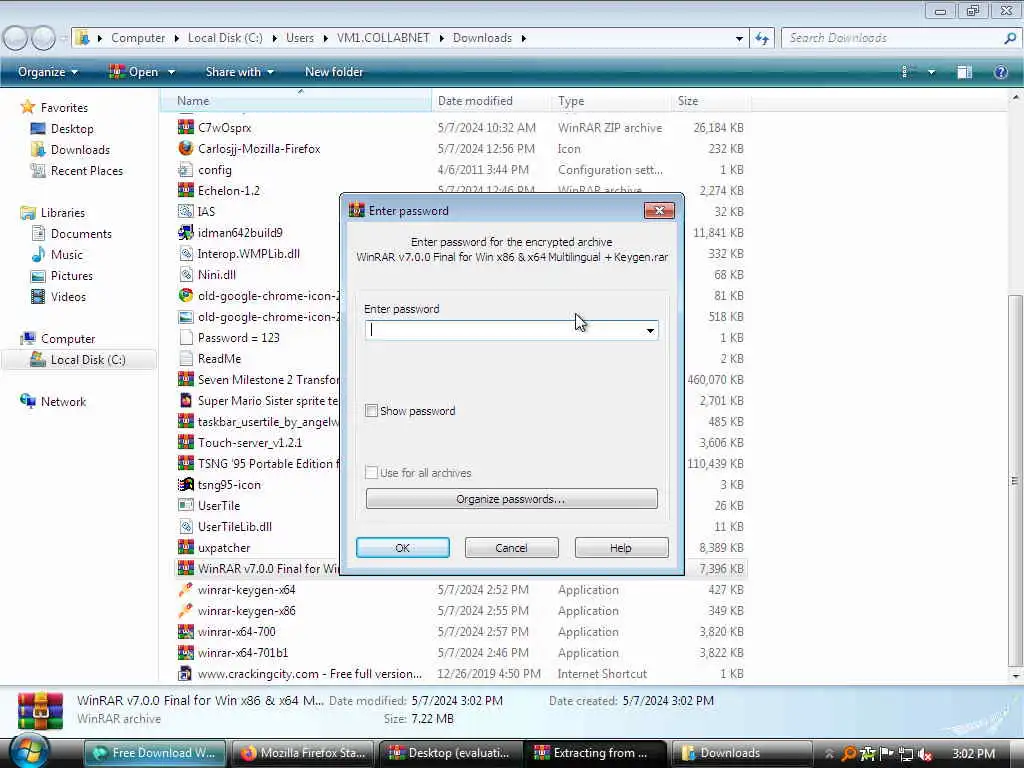Click the muted volume tray icon
The width and height of the screenshot is (1024, 768).
925,754
